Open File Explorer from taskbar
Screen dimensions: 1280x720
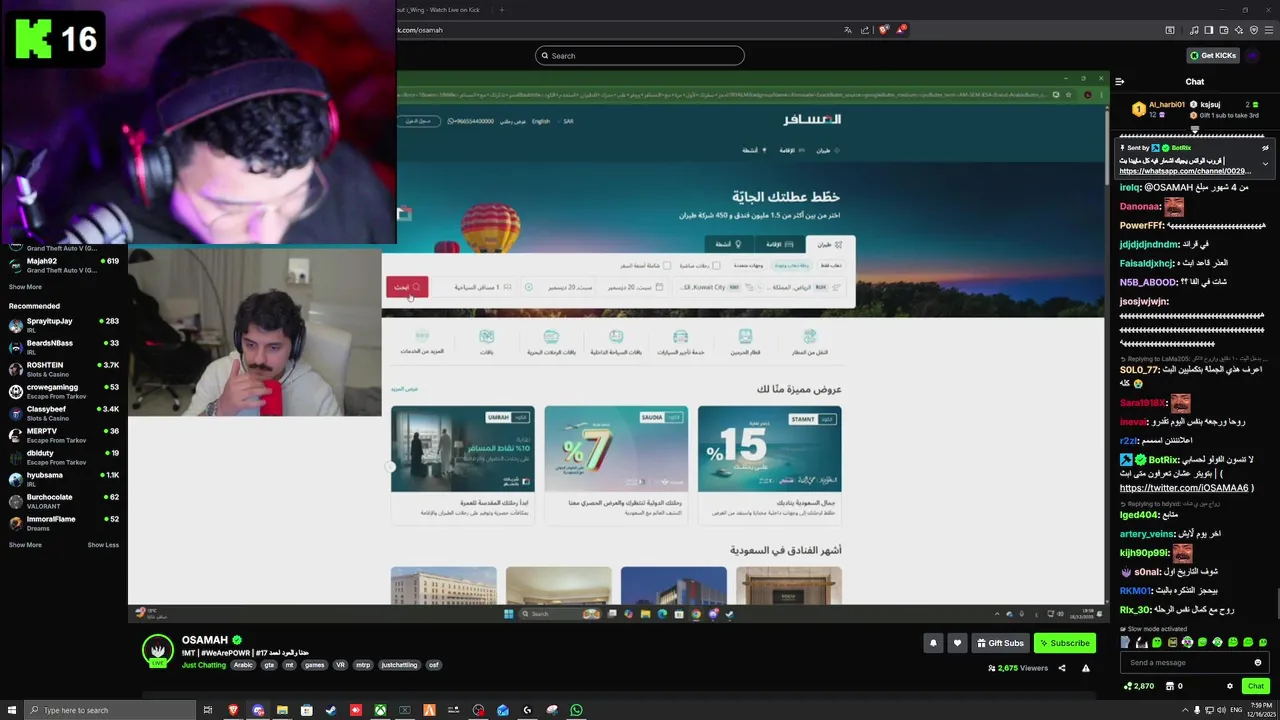point(282,710)
